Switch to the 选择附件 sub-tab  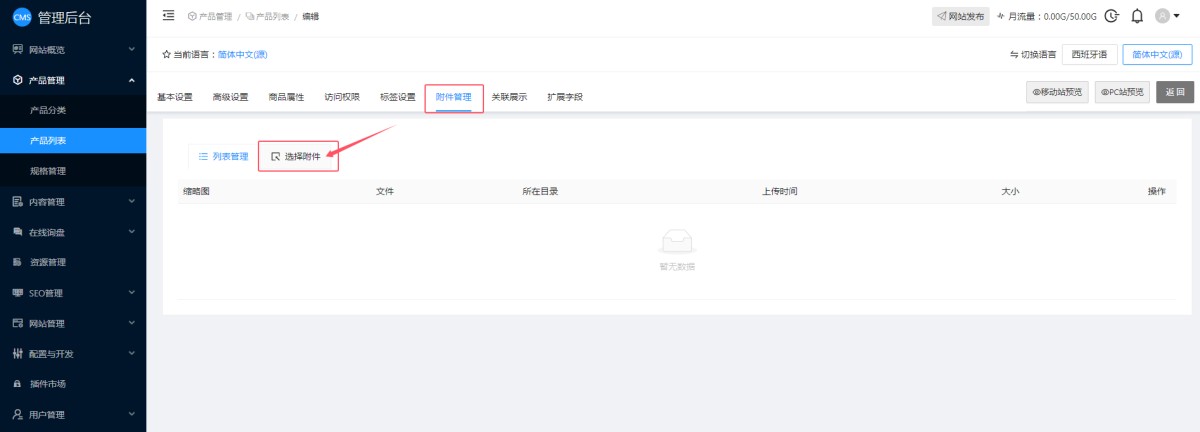pos(297,156)
